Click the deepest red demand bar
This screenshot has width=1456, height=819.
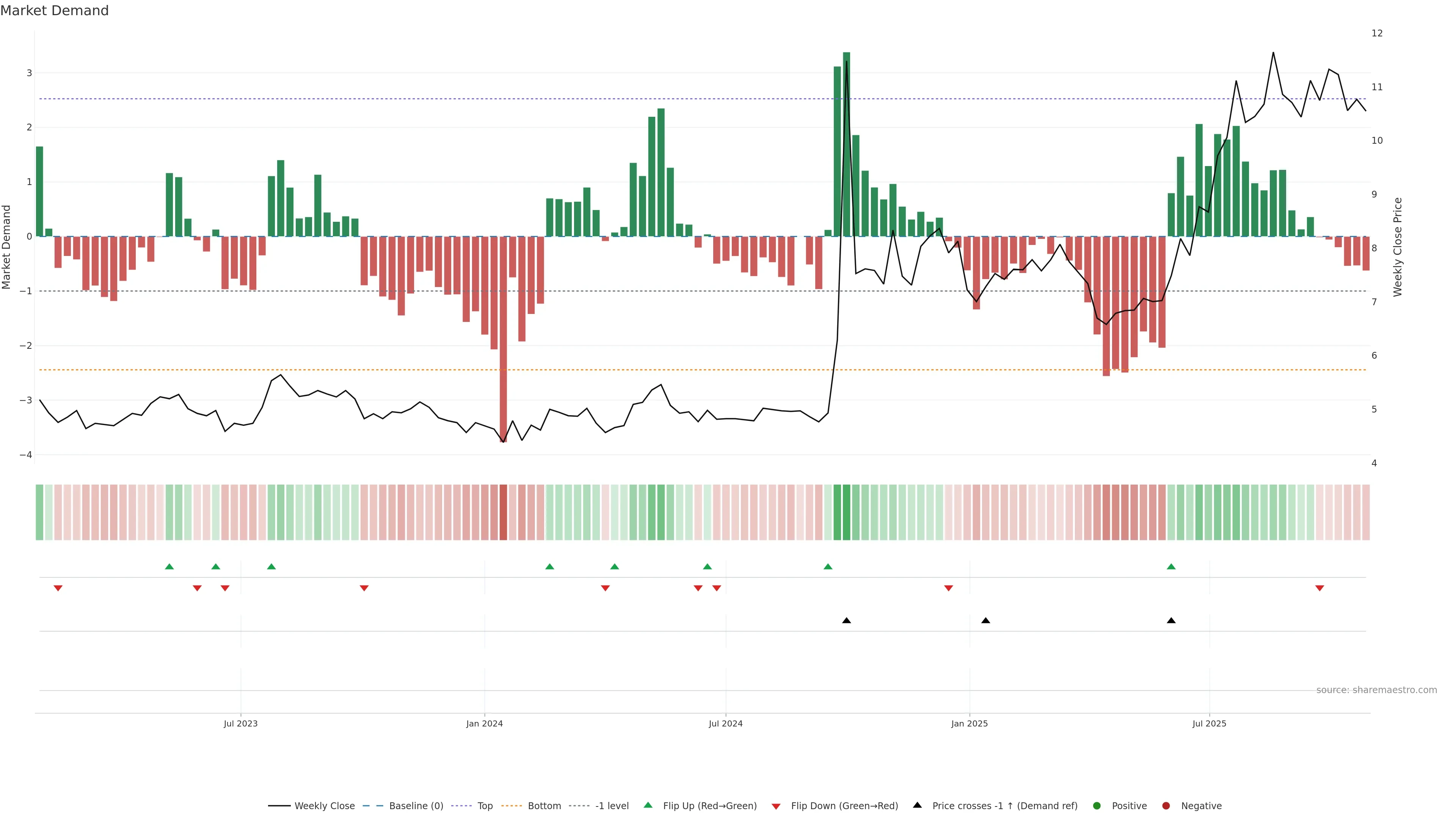click(x=503, y=339)
